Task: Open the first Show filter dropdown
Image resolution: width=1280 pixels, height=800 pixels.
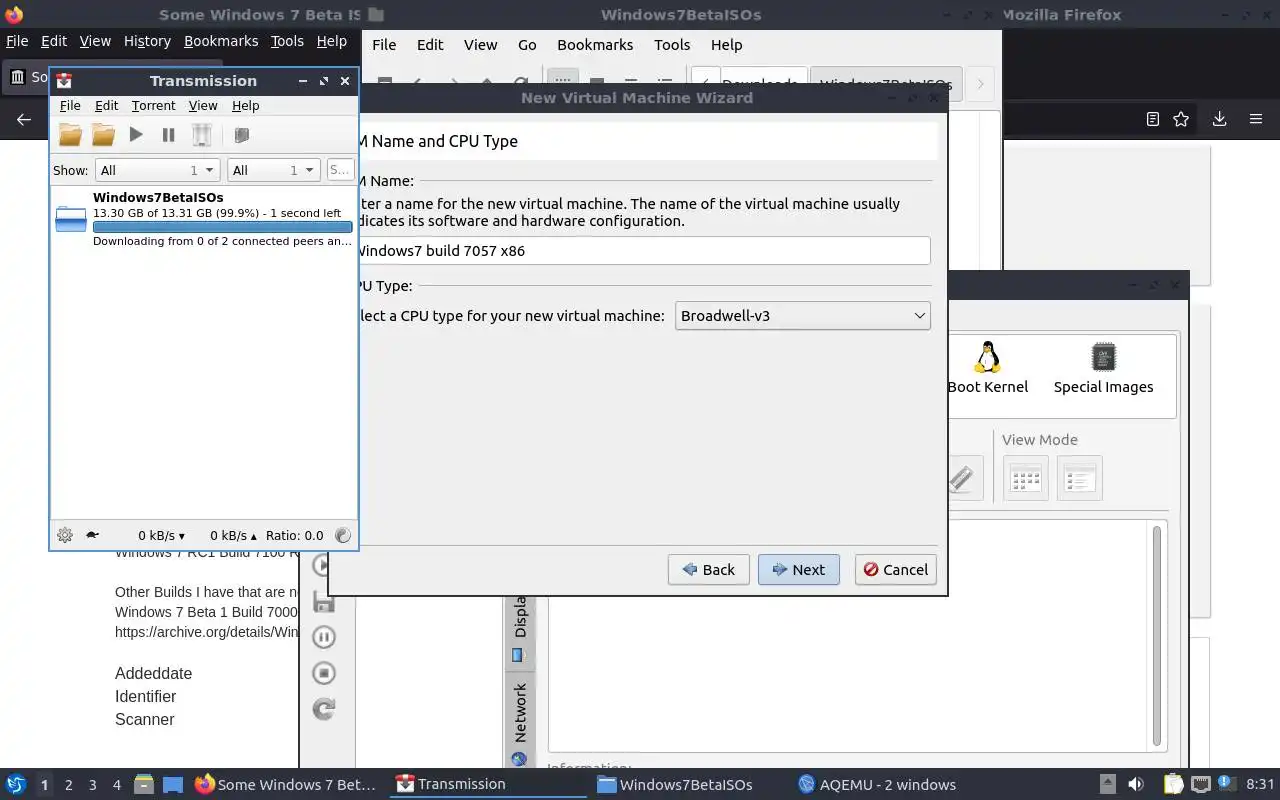Action: click(158, 170)
